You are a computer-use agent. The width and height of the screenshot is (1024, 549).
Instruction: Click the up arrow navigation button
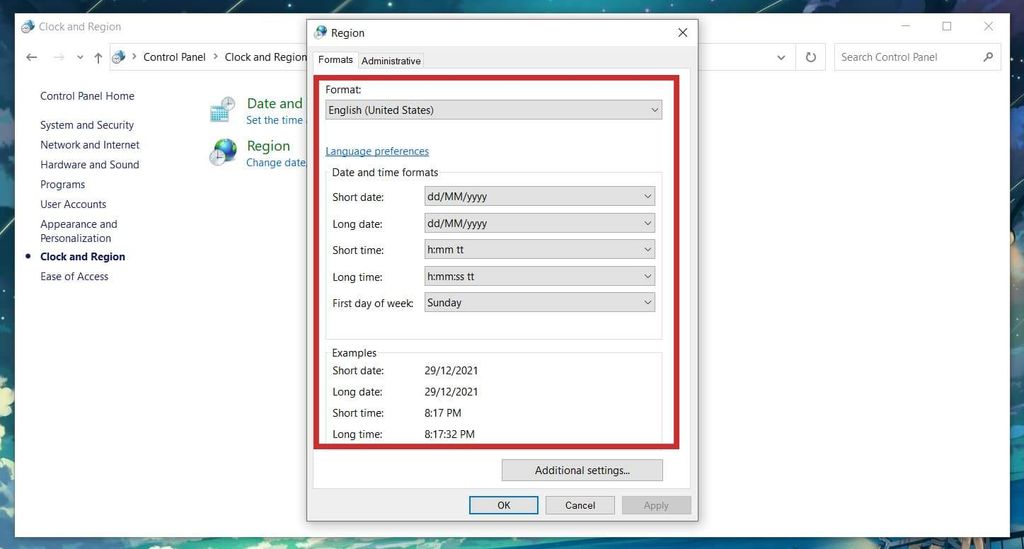[98, 58]
